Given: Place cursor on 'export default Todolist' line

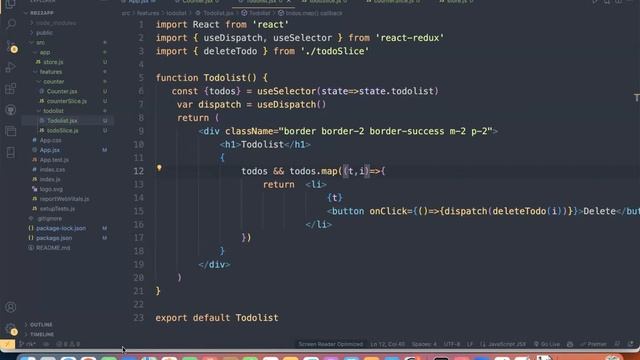Looking at the screenshot, I should pos(217,318).
